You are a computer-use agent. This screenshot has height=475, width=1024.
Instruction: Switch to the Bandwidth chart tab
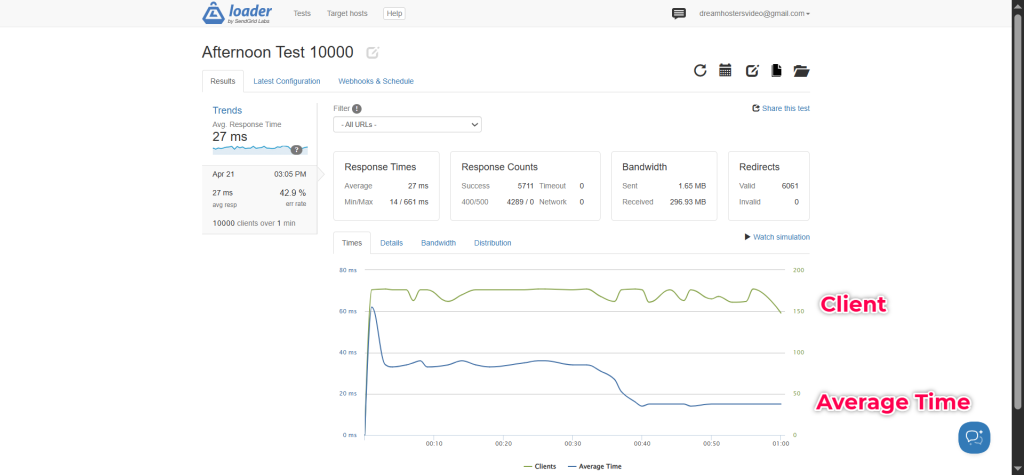(x=438, y=243)
